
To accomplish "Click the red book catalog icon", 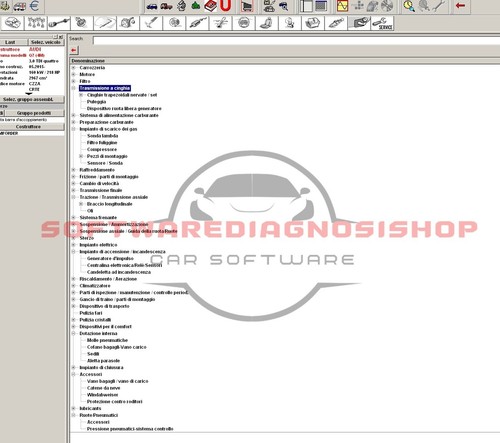I will pos(210,6).
